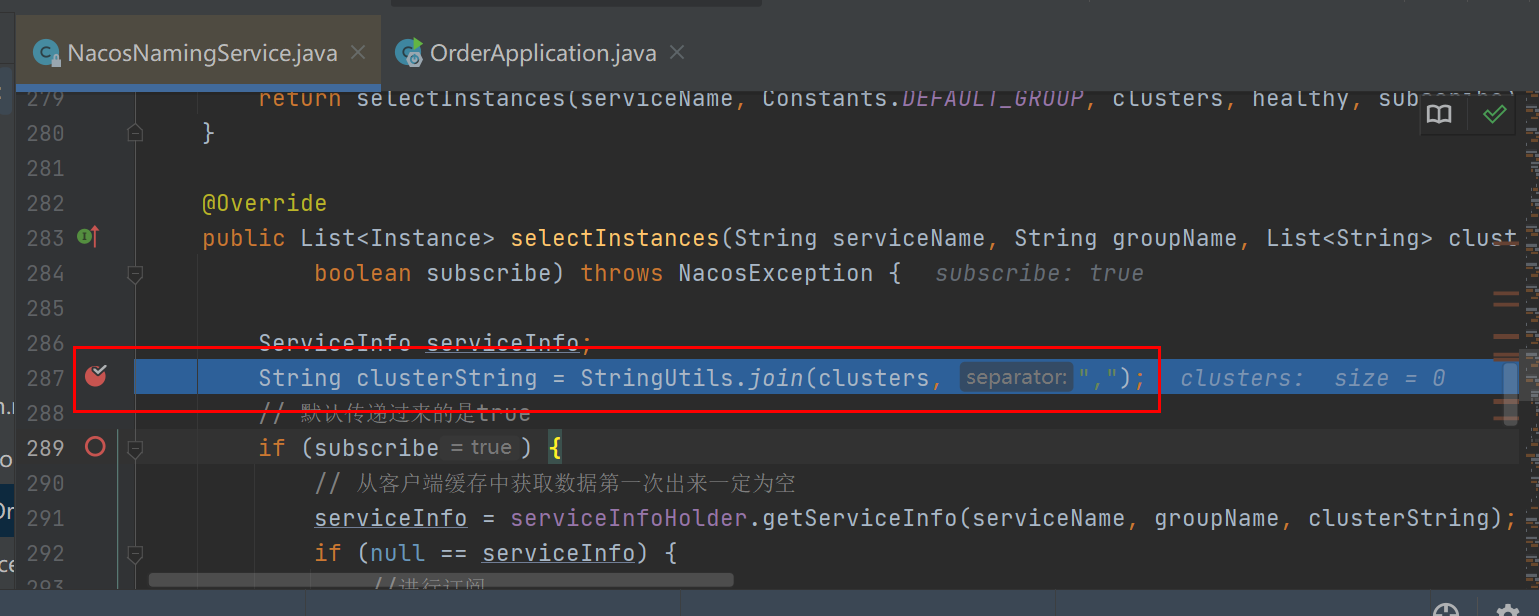
Task: Remove the breakpoint at line 289
Action: 95,447
